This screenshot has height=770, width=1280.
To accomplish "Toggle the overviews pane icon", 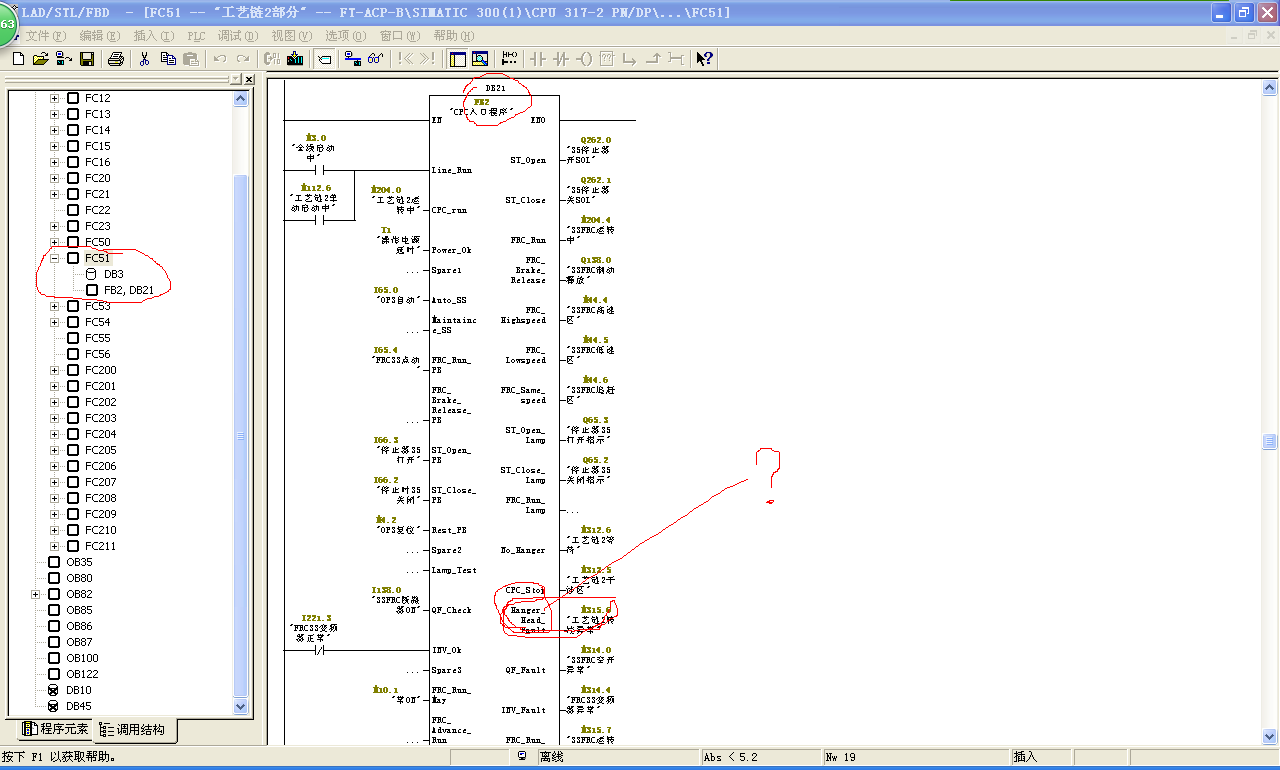I will coord(458,59).
